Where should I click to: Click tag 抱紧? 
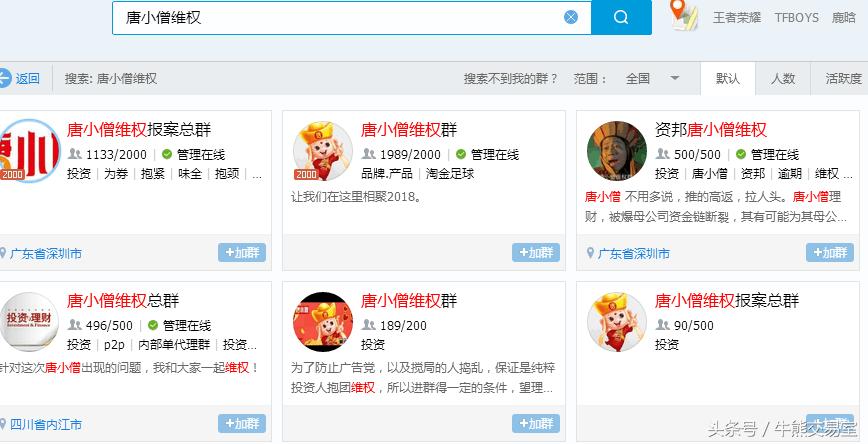click(x=153, y=174)
